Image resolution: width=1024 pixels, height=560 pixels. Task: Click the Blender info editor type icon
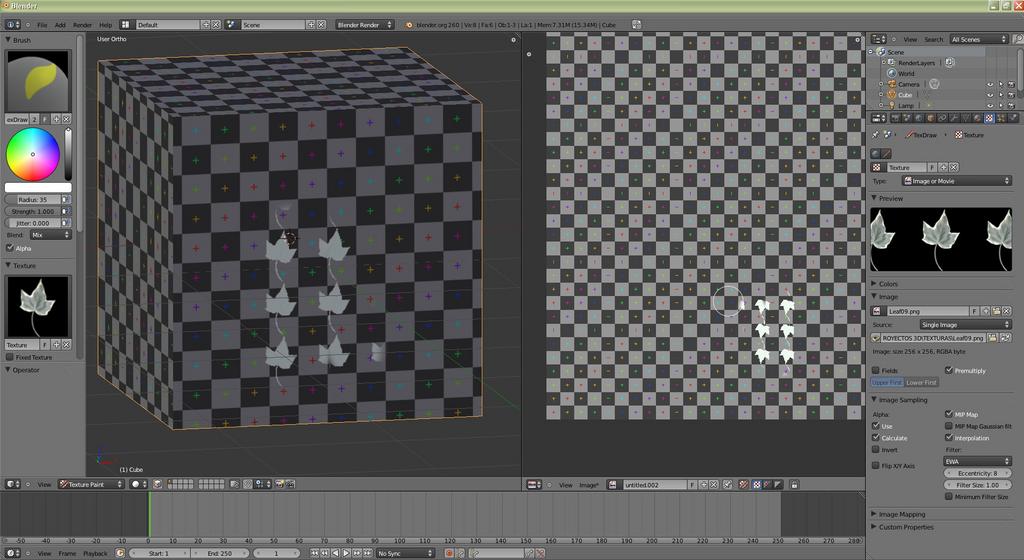click(x=13, y=25)
